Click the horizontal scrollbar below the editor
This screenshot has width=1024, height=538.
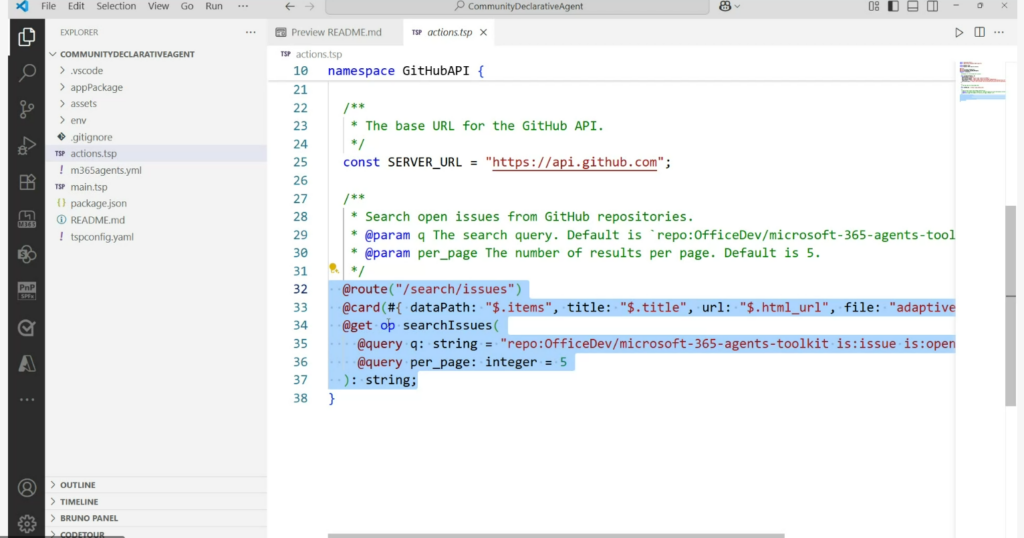[x=556, y=535]
